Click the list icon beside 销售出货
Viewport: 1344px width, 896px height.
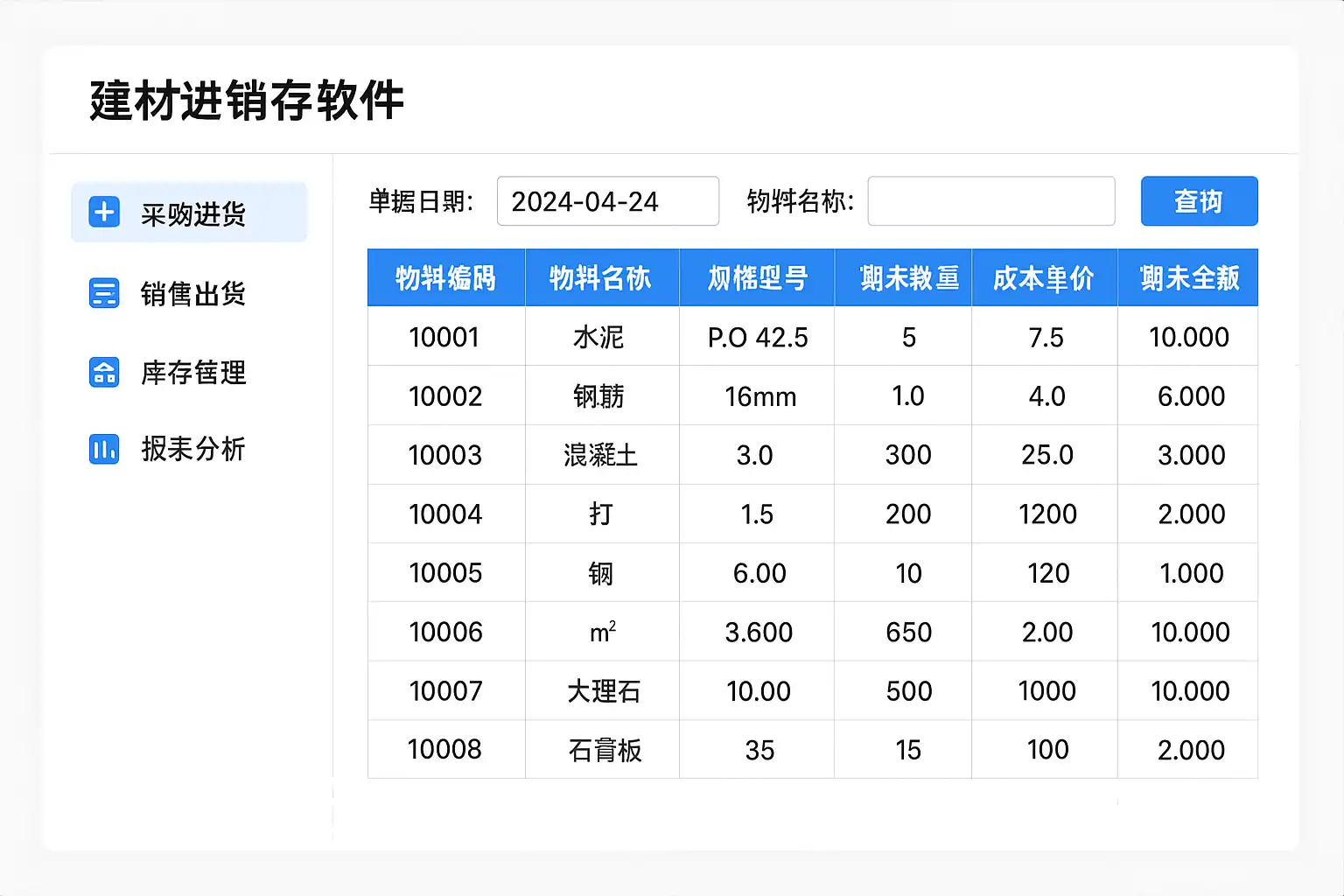(x=104, y=293)
